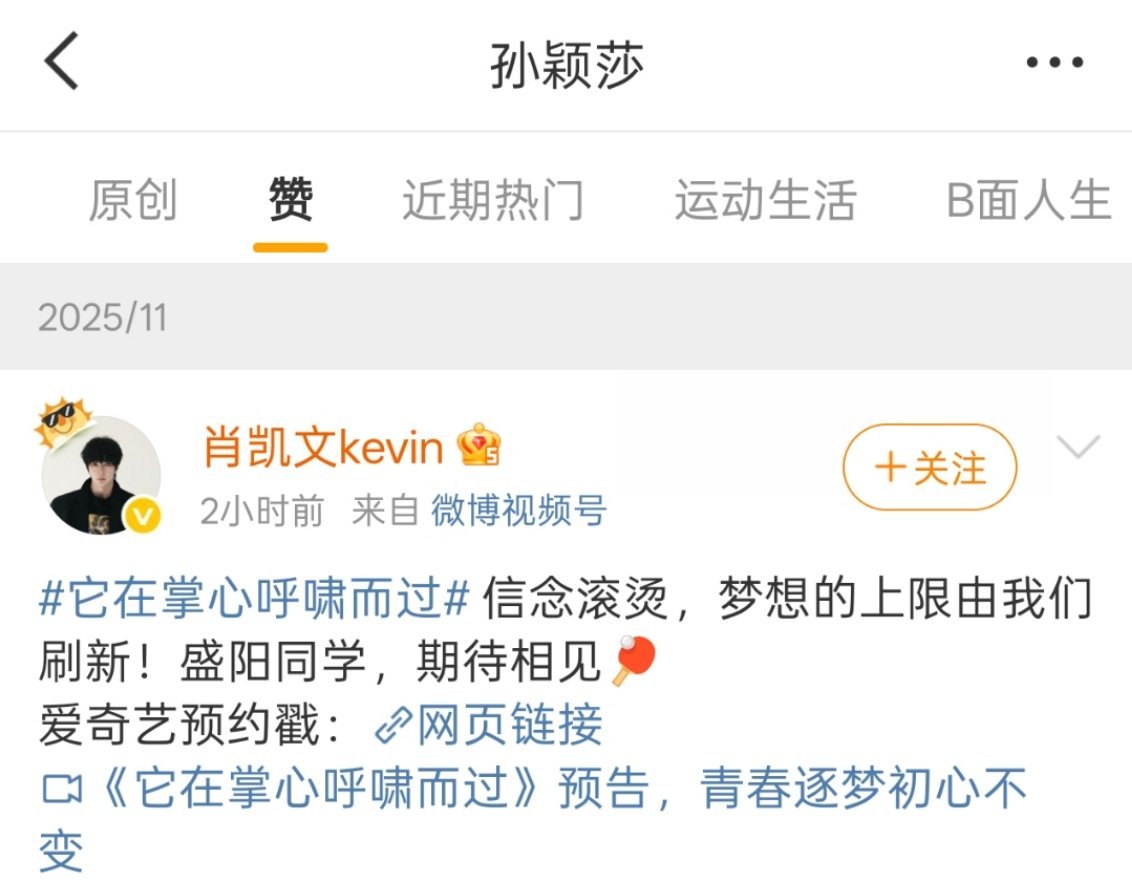
Task: Tap the chain link icon before 网页链接
Action: 393,726
